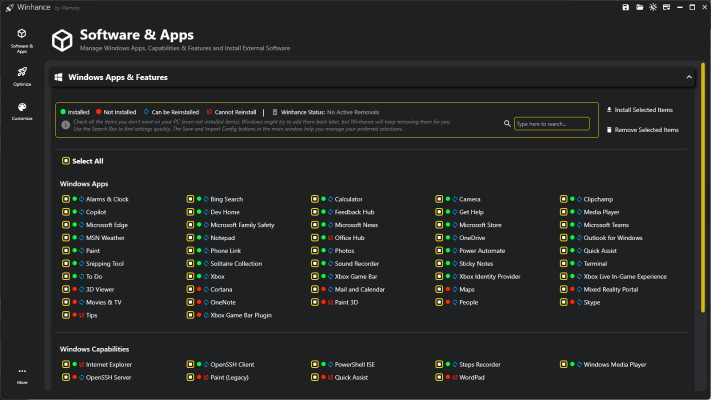The width and height of the screenshot is (711, 400).
Task: Click the reinstallable icon beside Alarms & Clock
Action: pyautogui.click(x=82, y=199)
